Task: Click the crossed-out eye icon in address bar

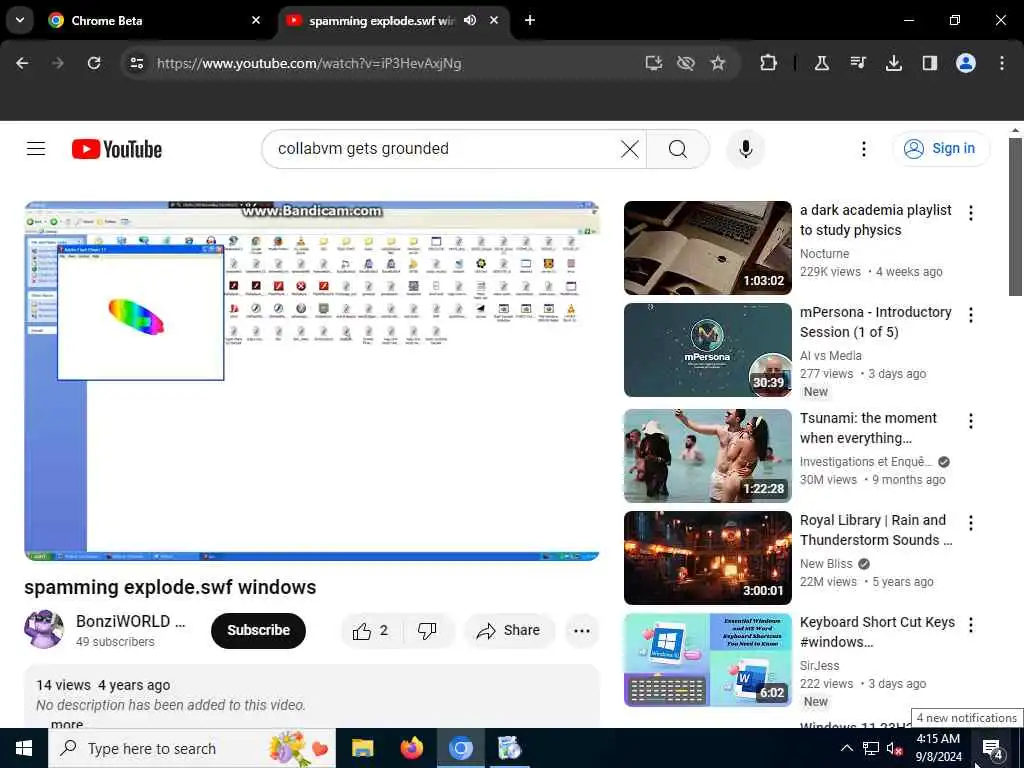Action: (685, 63)
